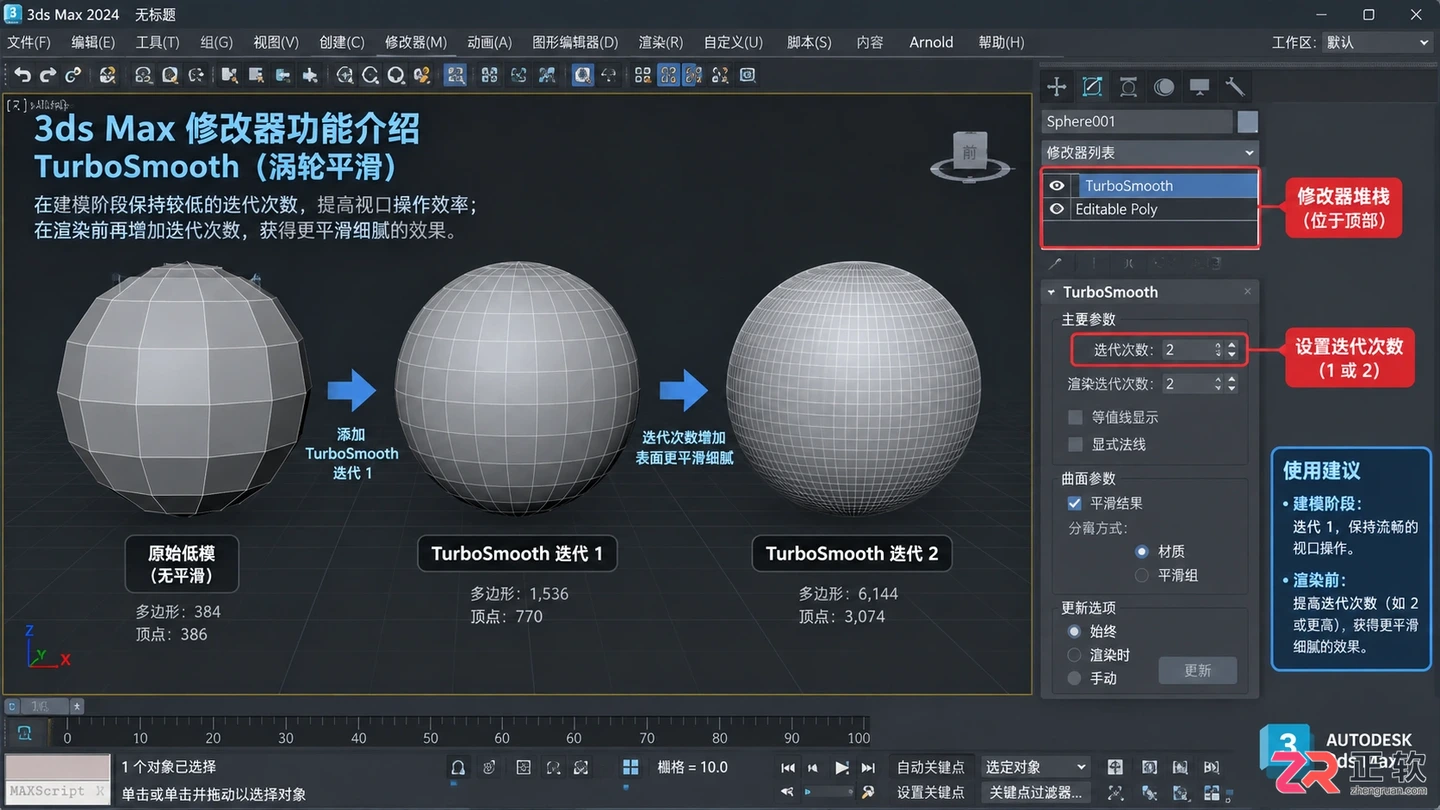
Task: Click the maximize viewport toggle icon
Action: point(1212,792)
